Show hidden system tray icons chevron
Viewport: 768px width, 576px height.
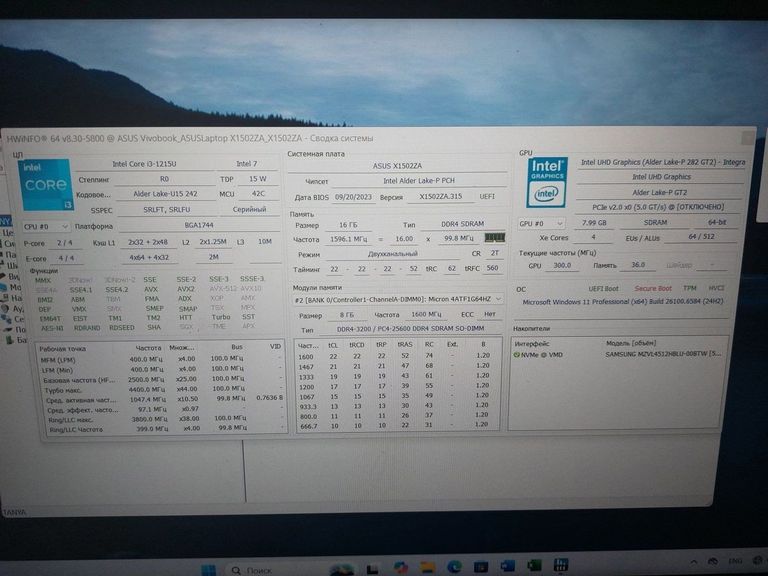point(694,562)
